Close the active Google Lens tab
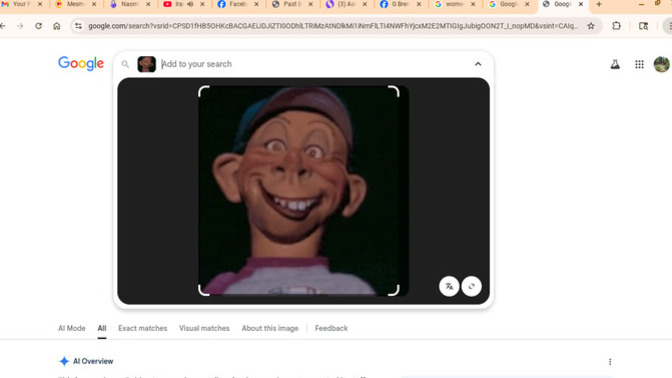Image resolution: width=672 pixels, height=378 pixels. point(581,4)
